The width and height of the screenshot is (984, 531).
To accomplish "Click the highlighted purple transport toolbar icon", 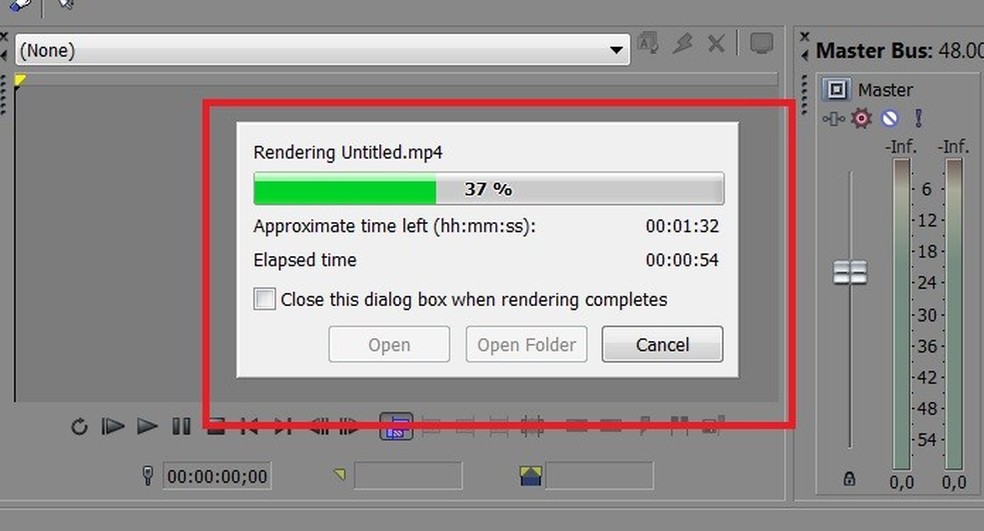I will (x=396, y=427).
